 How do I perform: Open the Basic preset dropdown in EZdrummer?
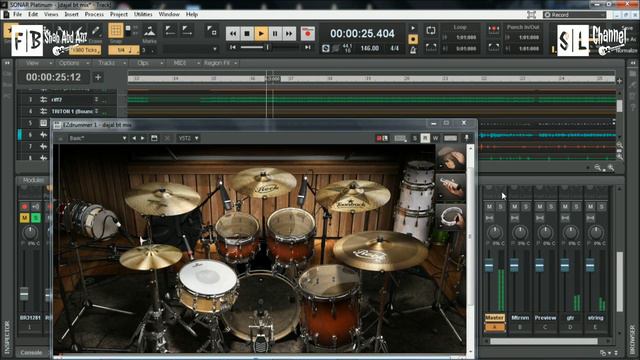[97, 138]
